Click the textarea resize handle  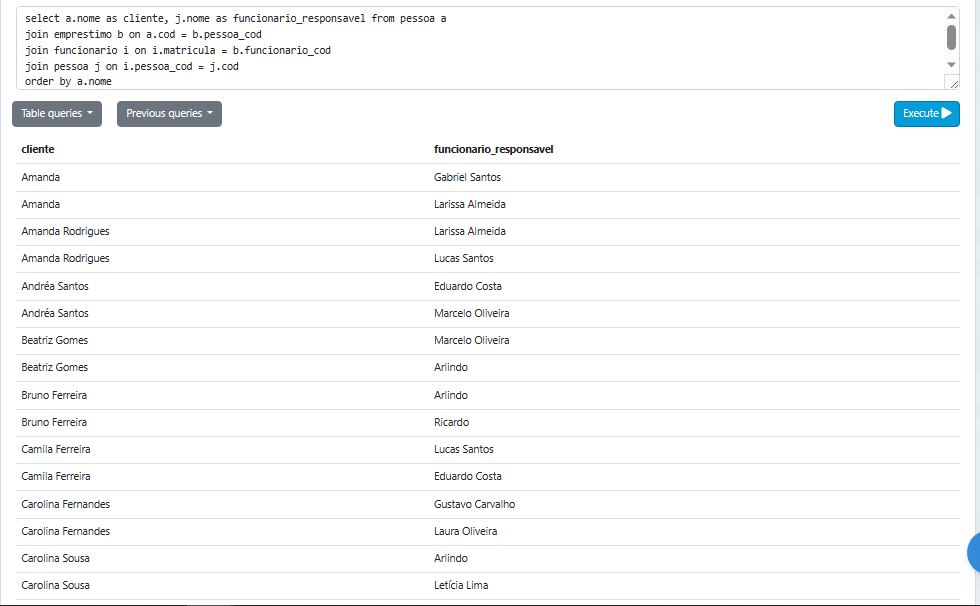click(954, 83)
